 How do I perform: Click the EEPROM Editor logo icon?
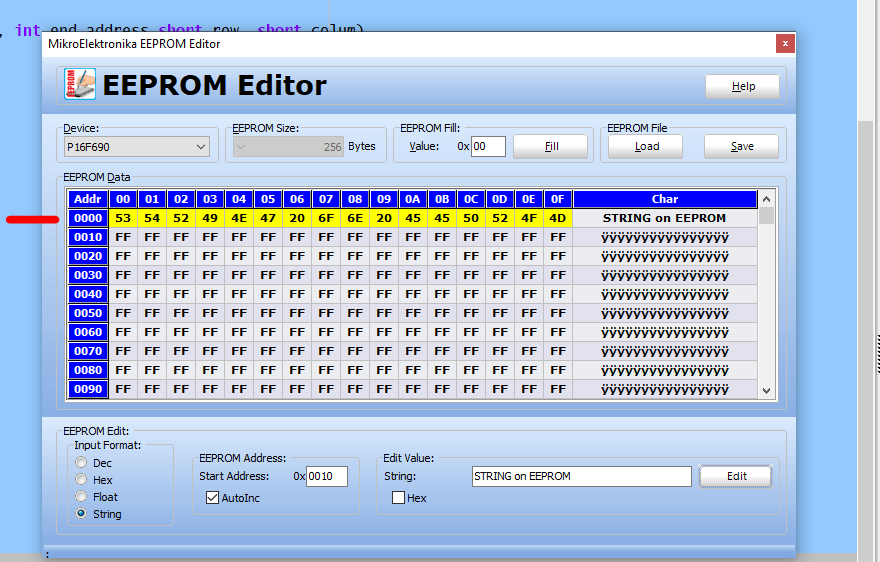[80, 84]
